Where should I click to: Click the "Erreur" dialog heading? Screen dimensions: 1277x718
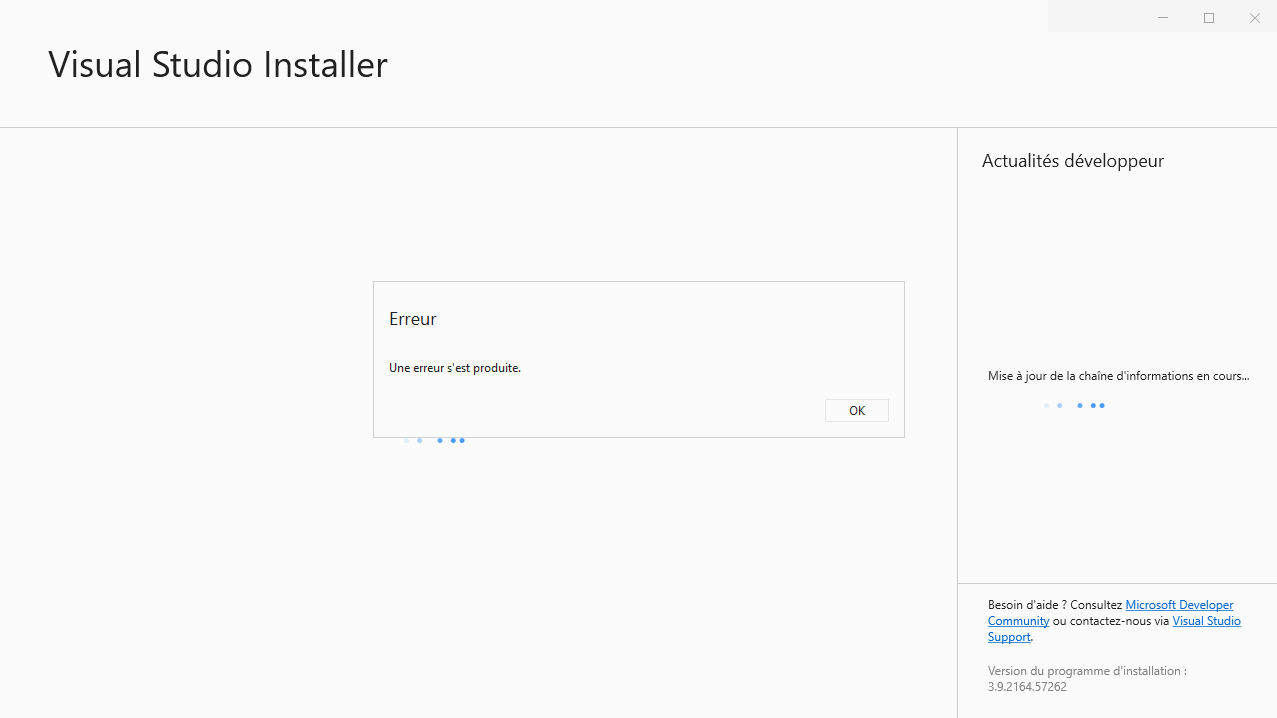[413, 319]
